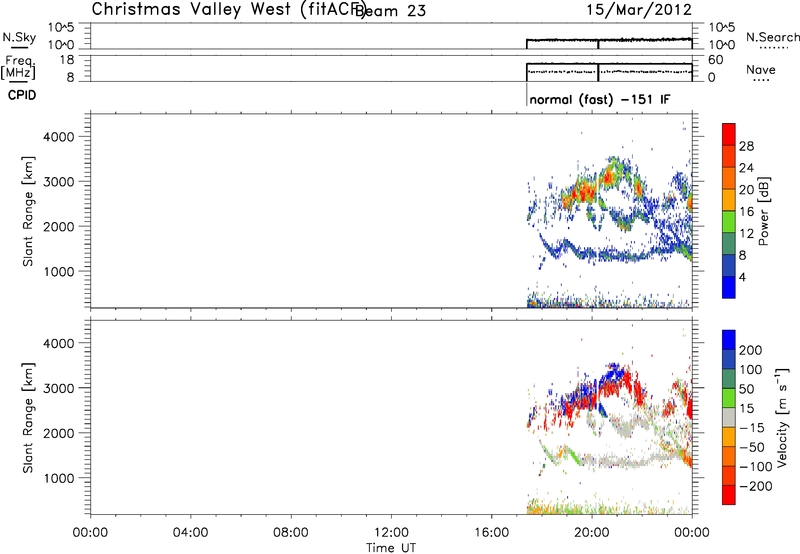This screenshot has width=800, height=554.
Task: Click the '4' tick on Power colorbar
Action: click(x=742, y=277)
